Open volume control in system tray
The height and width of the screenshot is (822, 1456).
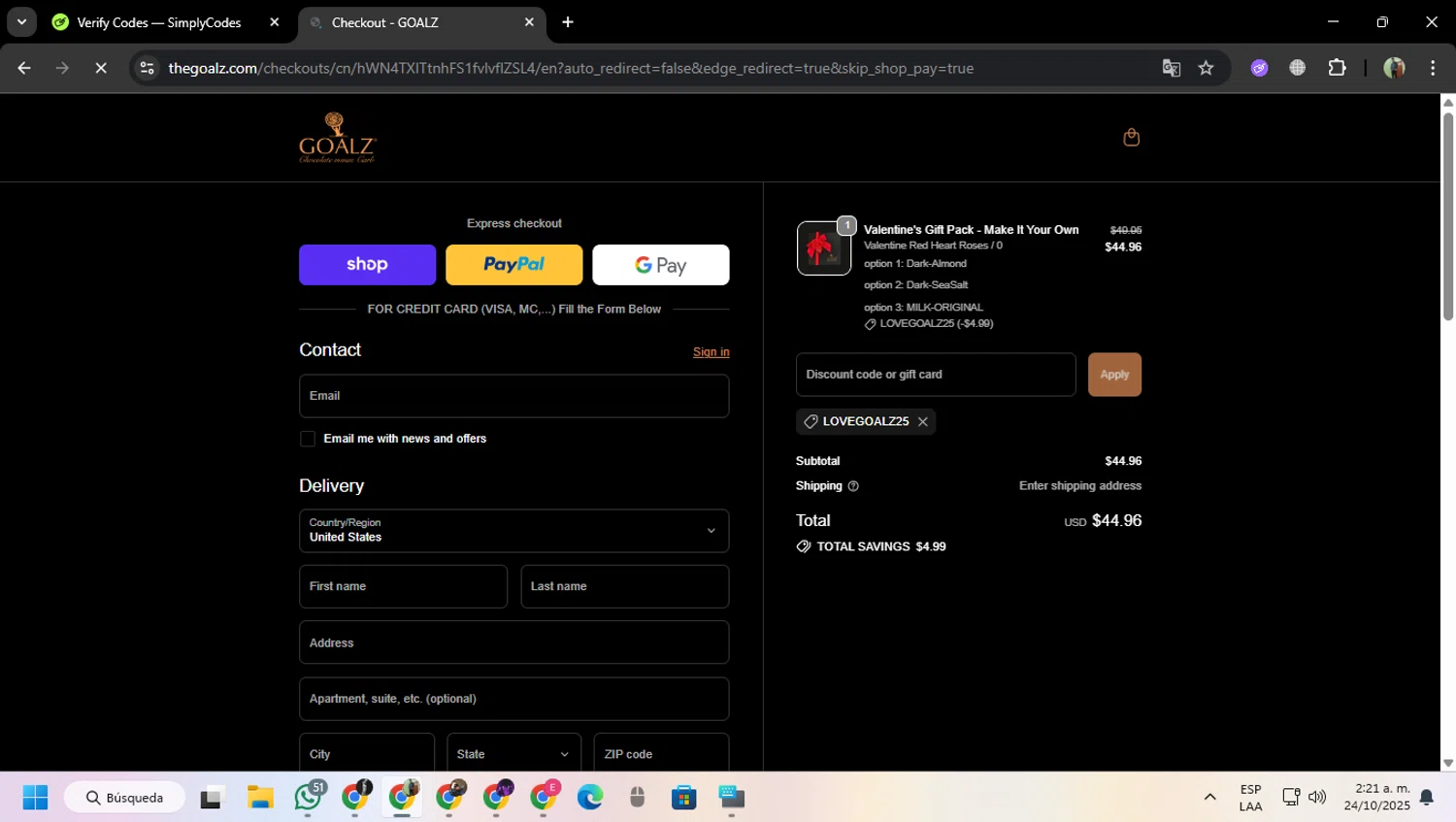[1317, 798]
